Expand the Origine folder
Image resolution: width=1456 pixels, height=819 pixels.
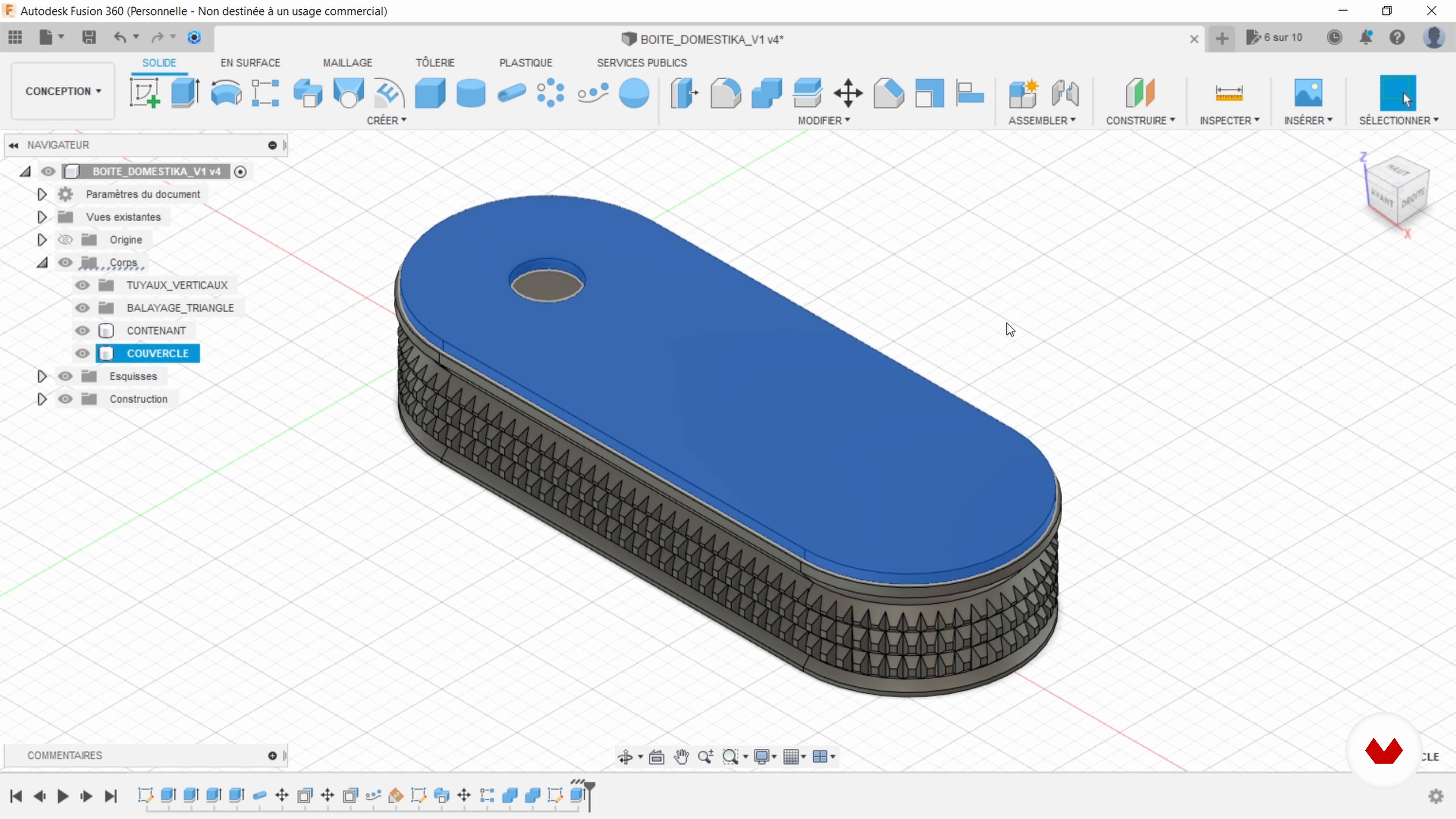click(x=41, y=240)
